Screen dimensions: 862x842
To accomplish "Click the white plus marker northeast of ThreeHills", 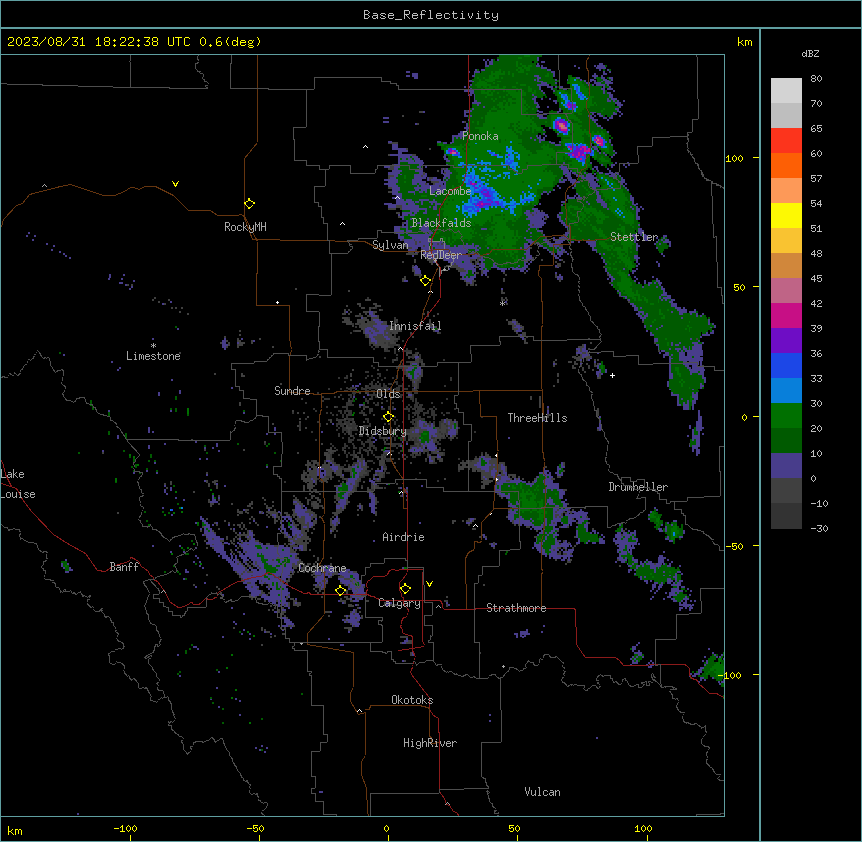I will point(612,375).
